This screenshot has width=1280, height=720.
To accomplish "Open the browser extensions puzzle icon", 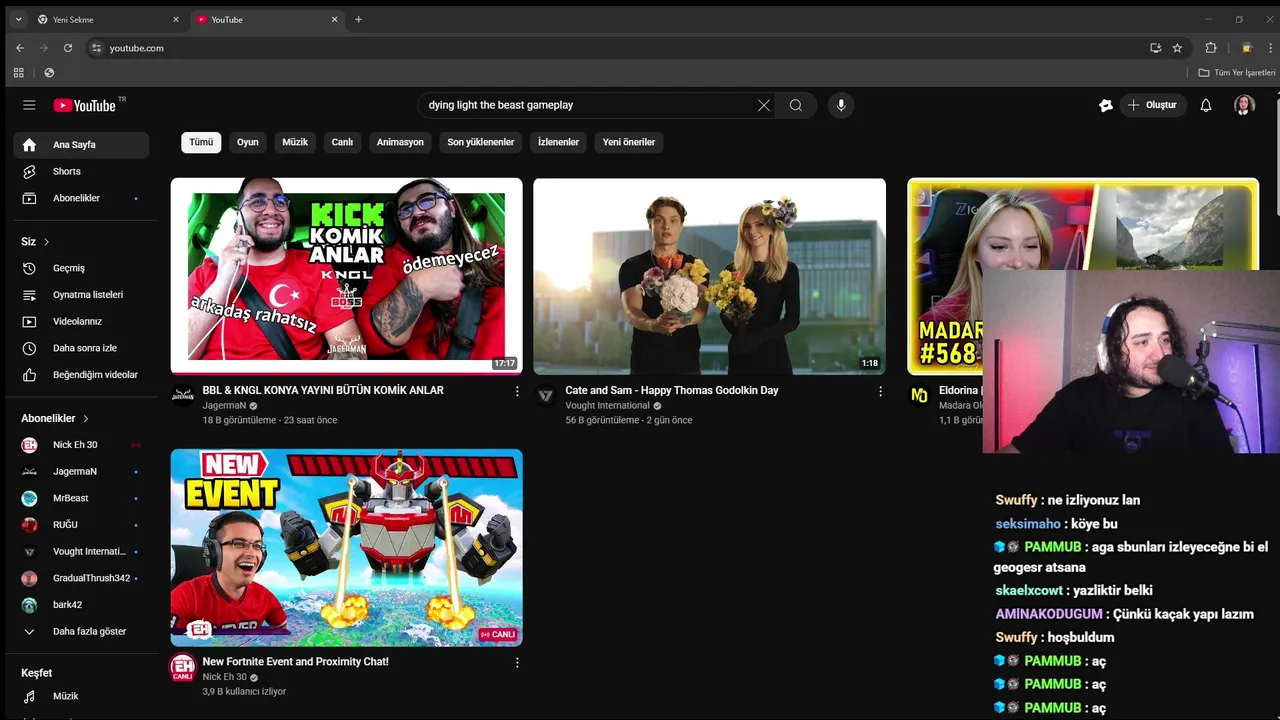I will [x=1211, y=48].
